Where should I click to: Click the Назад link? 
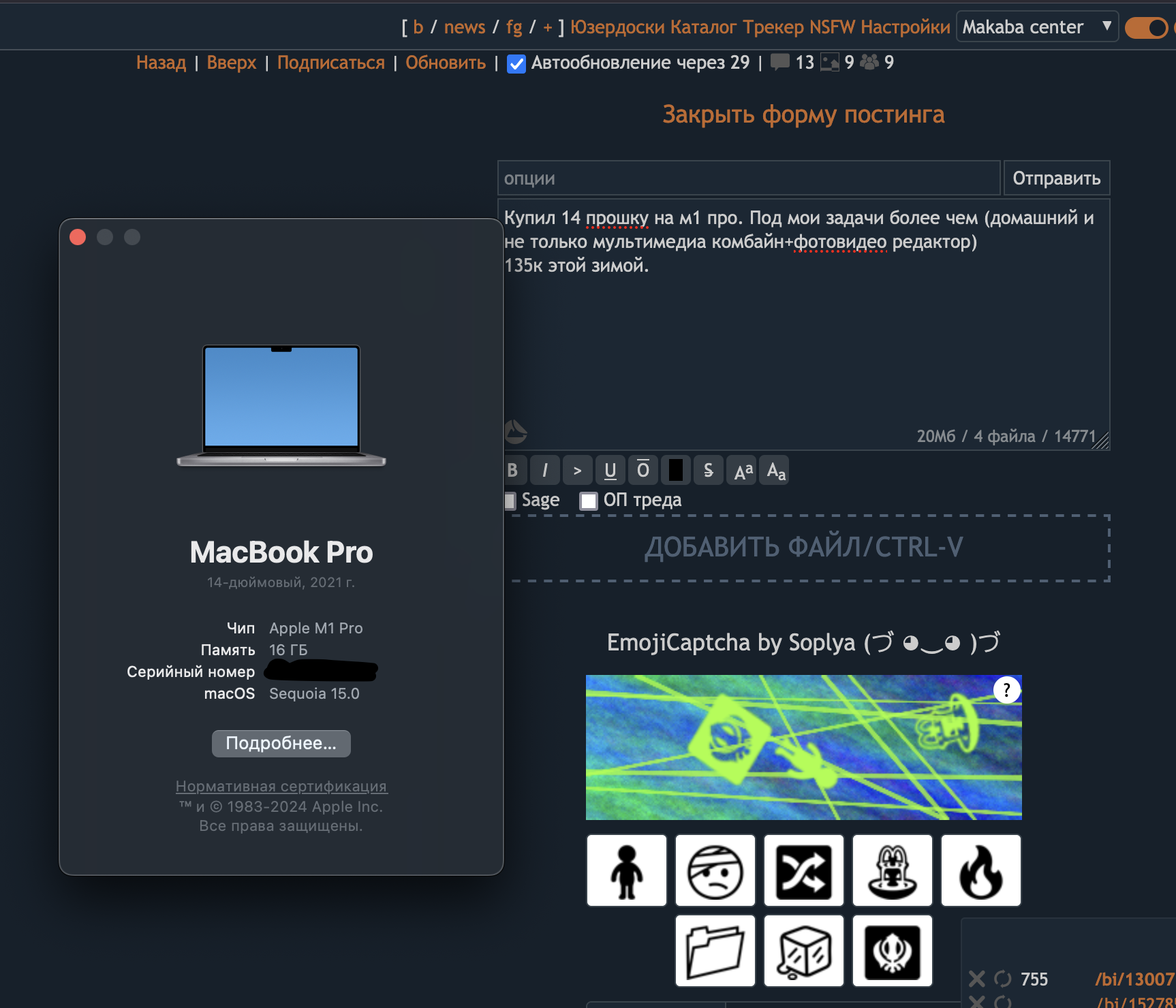point(161,63)
